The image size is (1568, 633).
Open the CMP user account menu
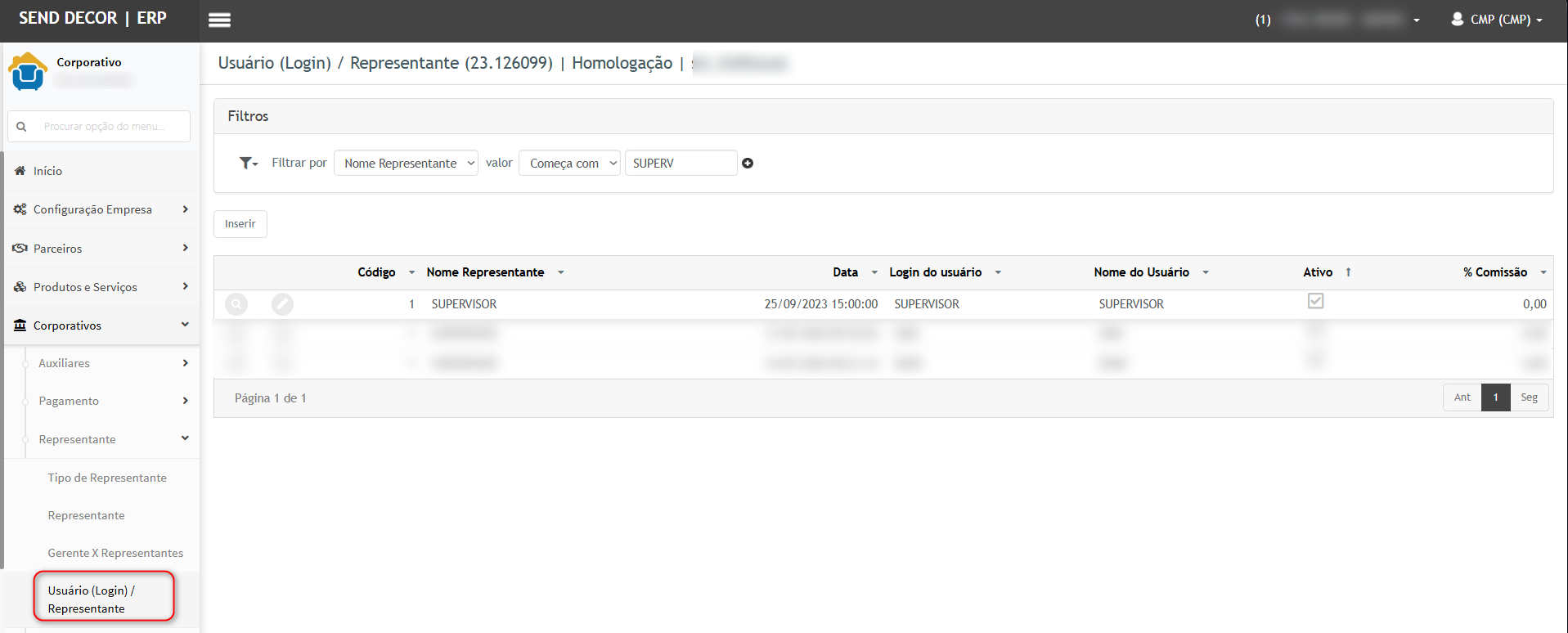pyautogui.click(x=1496, y=20)
